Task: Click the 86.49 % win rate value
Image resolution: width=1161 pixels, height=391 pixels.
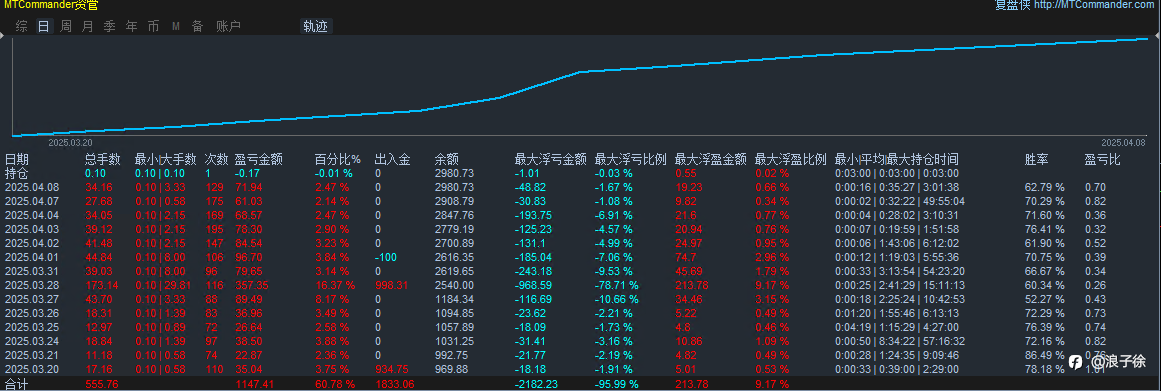Action: pos(1045,355)
